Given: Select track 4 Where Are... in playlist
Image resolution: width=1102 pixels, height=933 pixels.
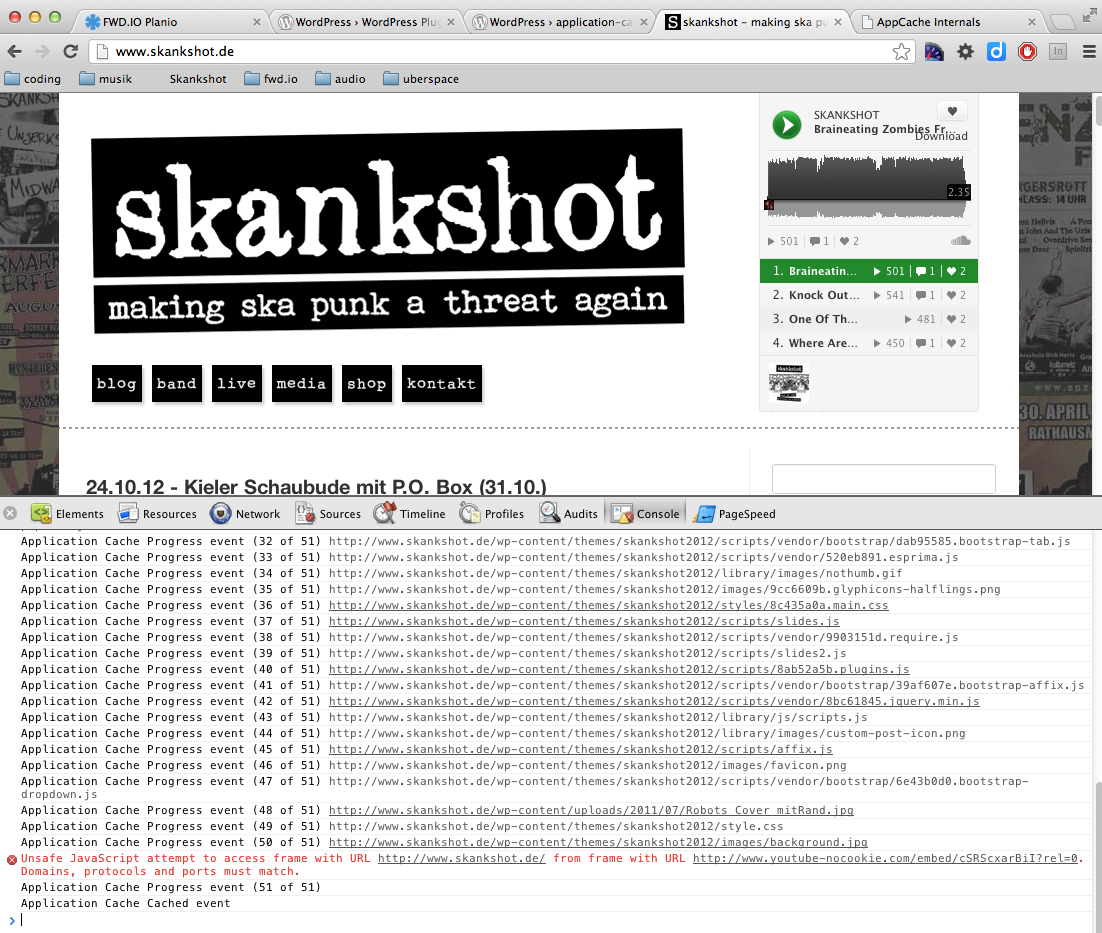Looking at the screenshot, I should (x=869, y=343).
